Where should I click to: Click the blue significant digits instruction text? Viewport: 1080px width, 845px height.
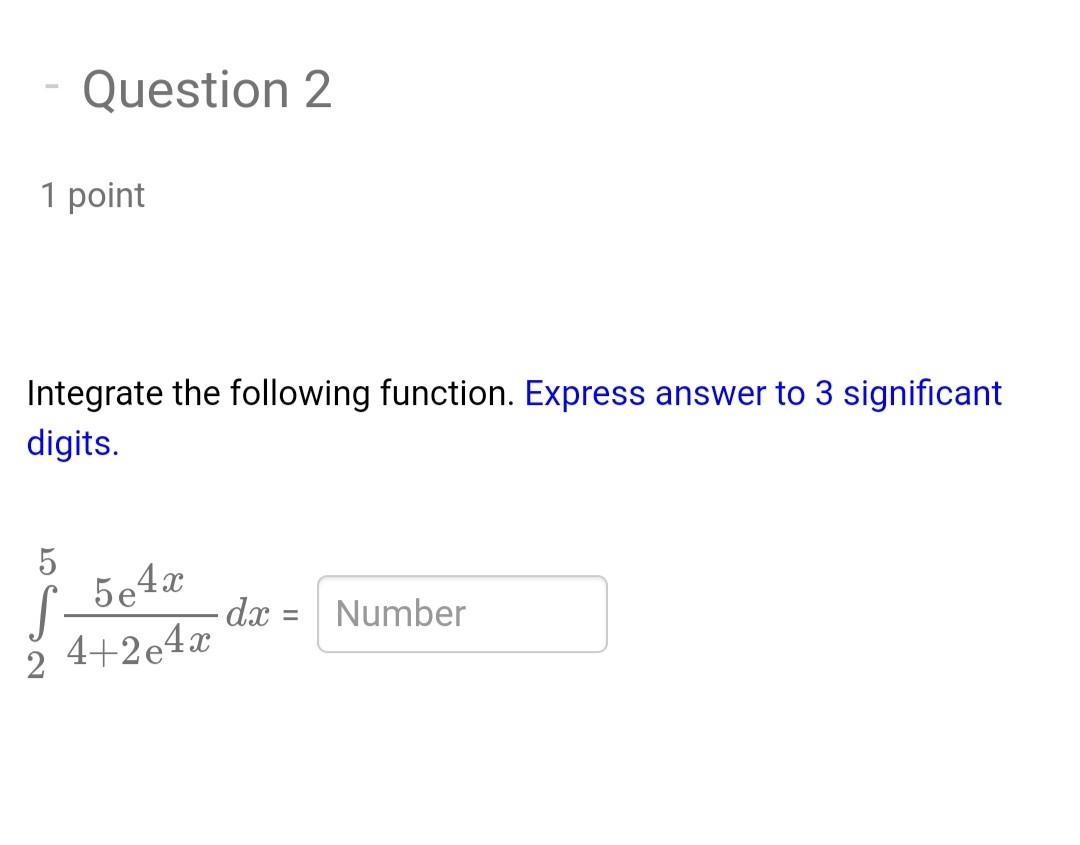(x=763, y=393)
